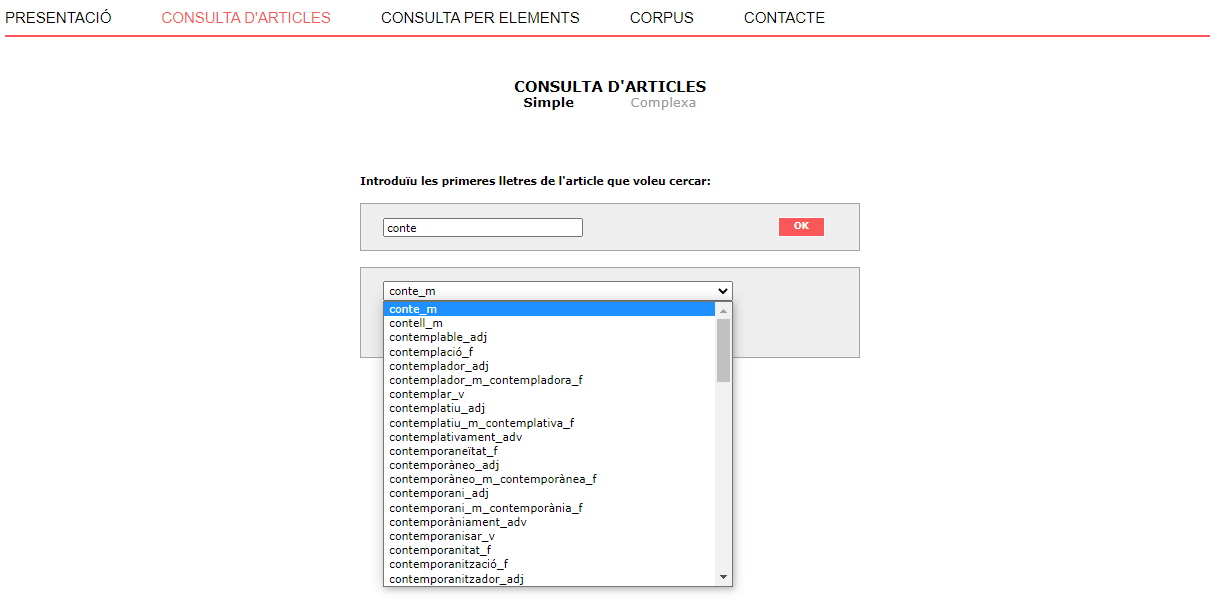The image size is (1224, 612).
Task: Click the search text field containing 'conte'
Action: [482, 228]
